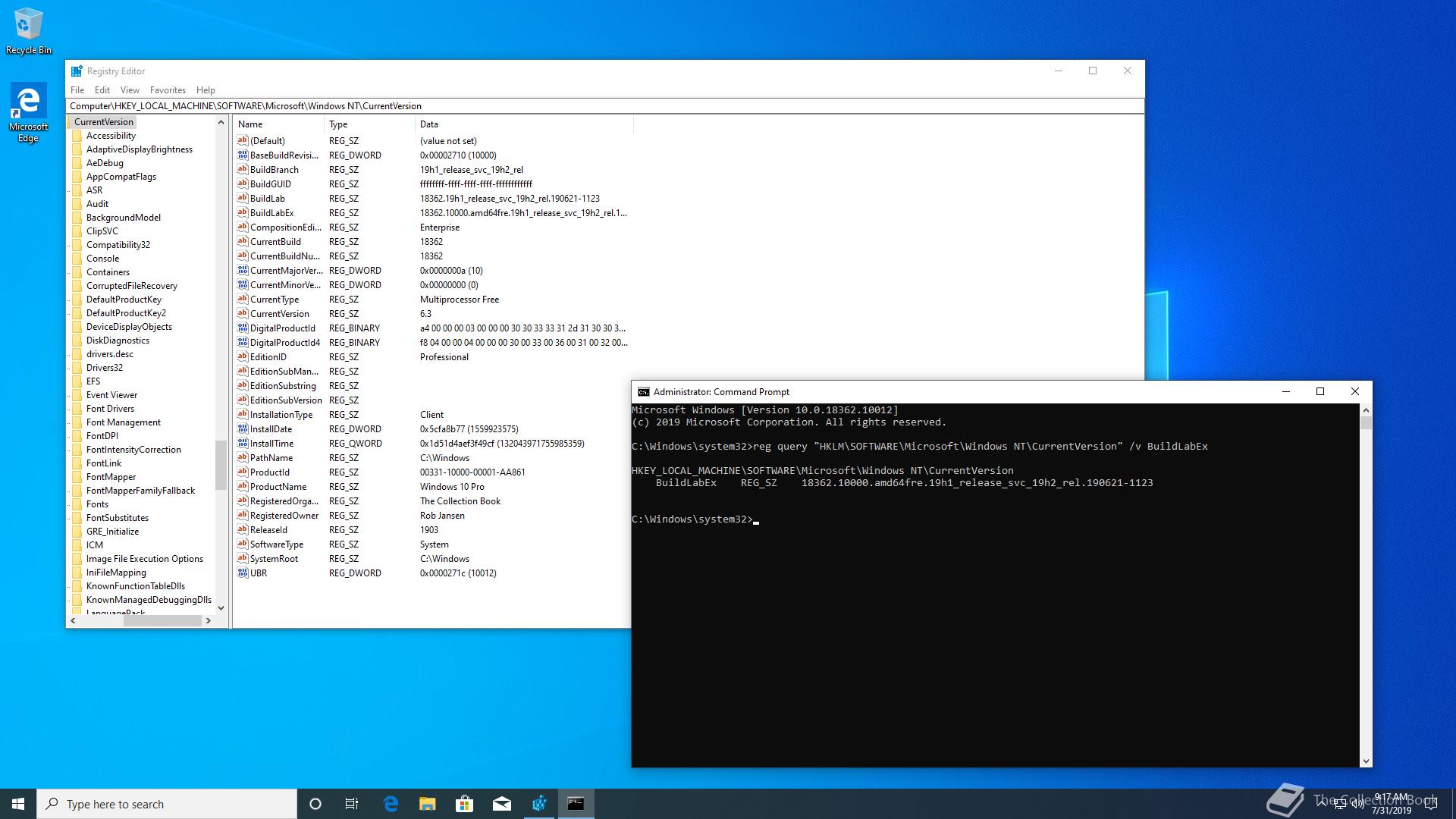Select the InstallationType value row
Image resolution: width=1456 pixels, height=819 pixels.
coord(432,415)
